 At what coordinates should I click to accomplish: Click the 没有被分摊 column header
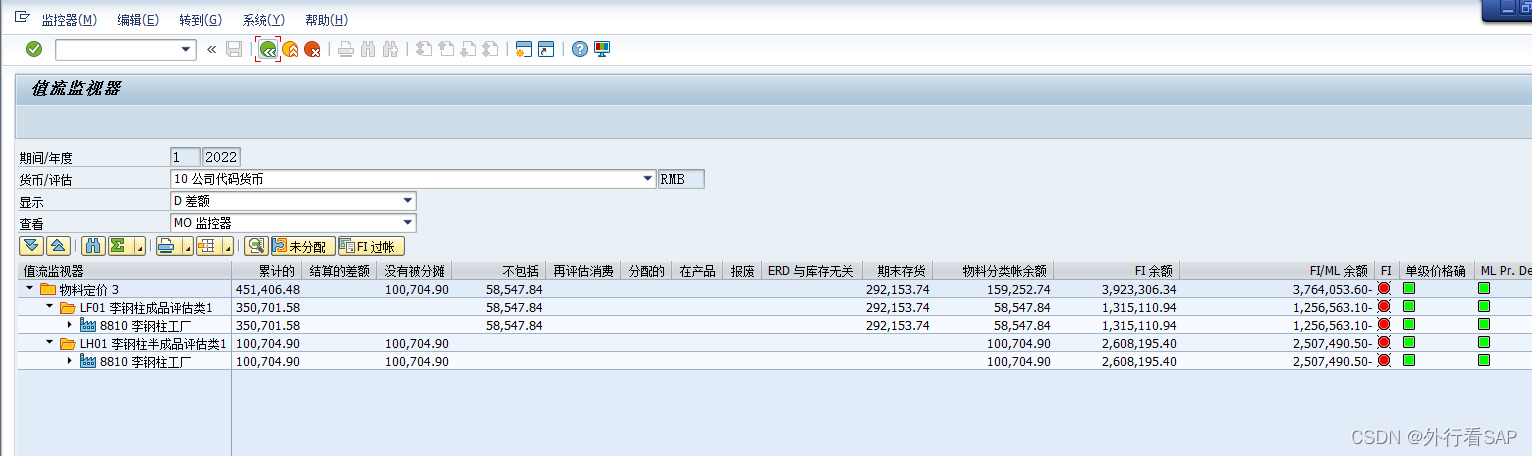pyautogui.click(x=413, y=270)
